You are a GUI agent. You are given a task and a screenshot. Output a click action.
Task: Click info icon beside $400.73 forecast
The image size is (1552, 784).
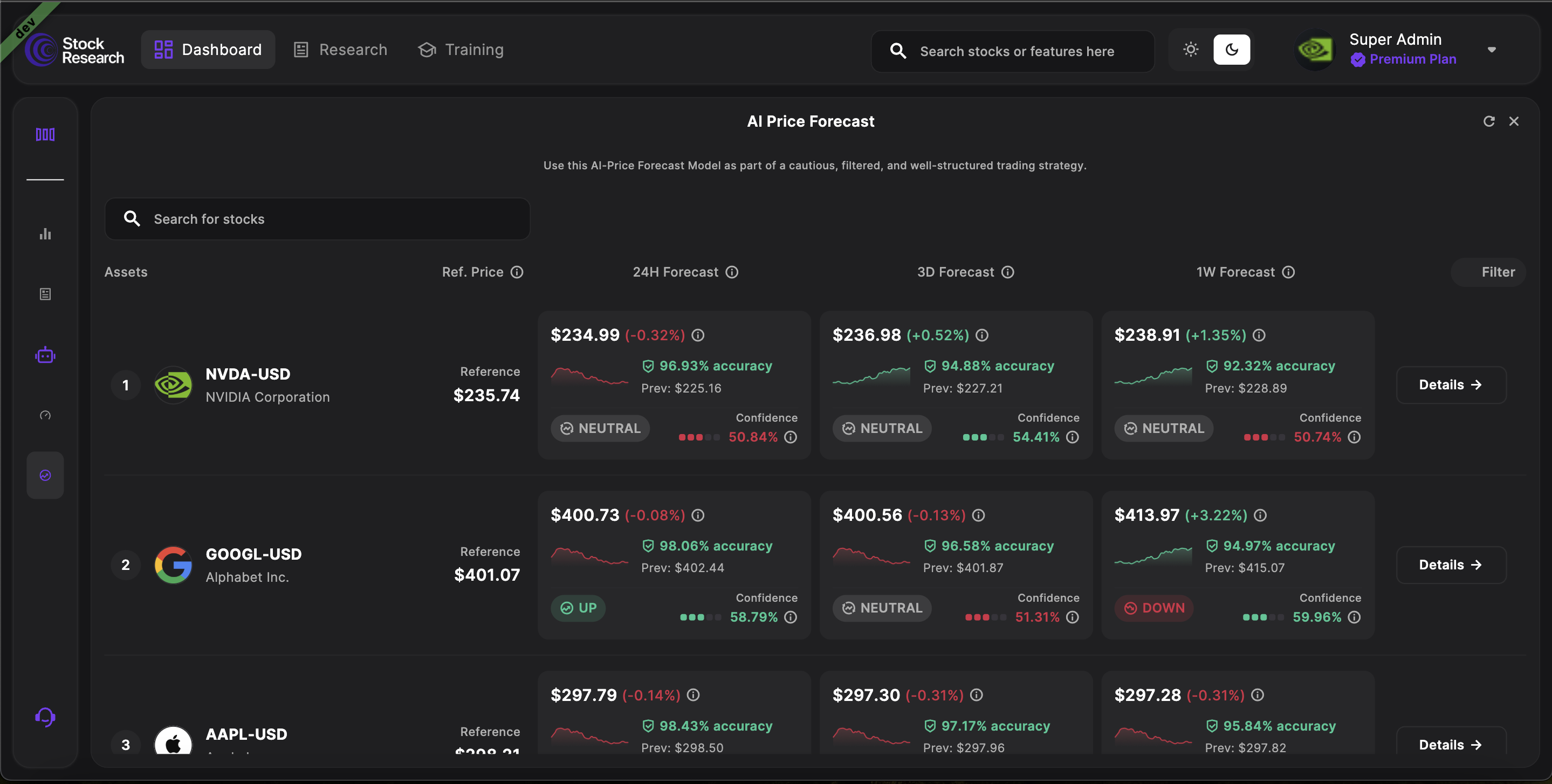698,515
